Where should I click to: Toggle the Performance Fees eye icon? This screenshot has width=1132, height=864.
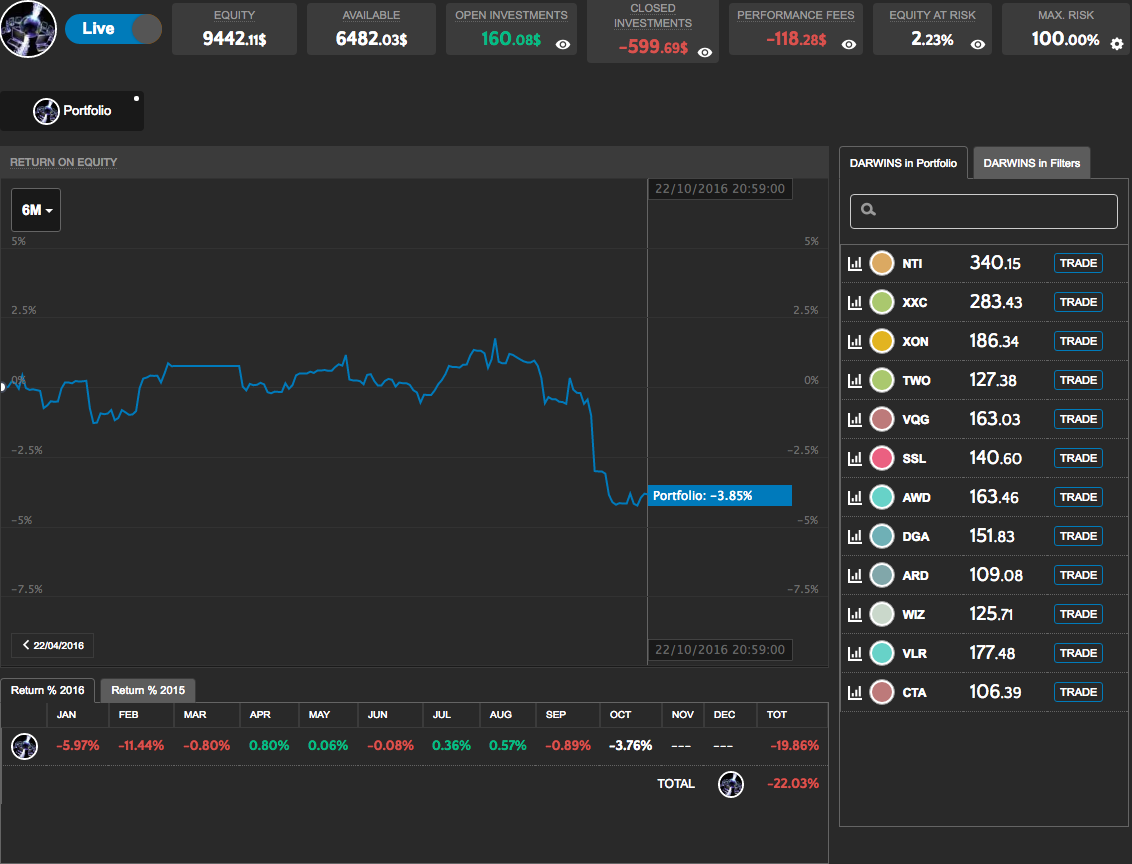point(849,45)
